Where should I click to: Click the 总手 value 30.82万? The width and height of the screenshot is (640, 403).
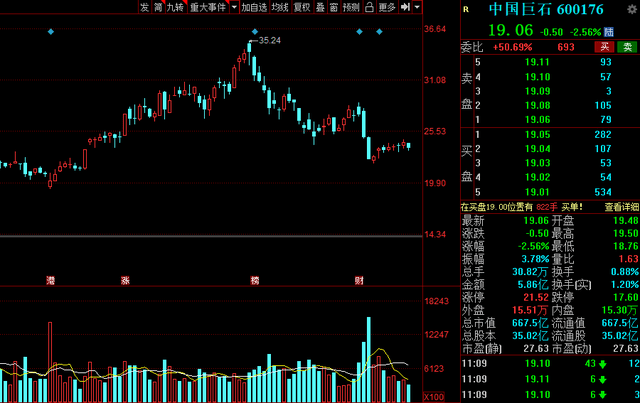click(530, 272)
